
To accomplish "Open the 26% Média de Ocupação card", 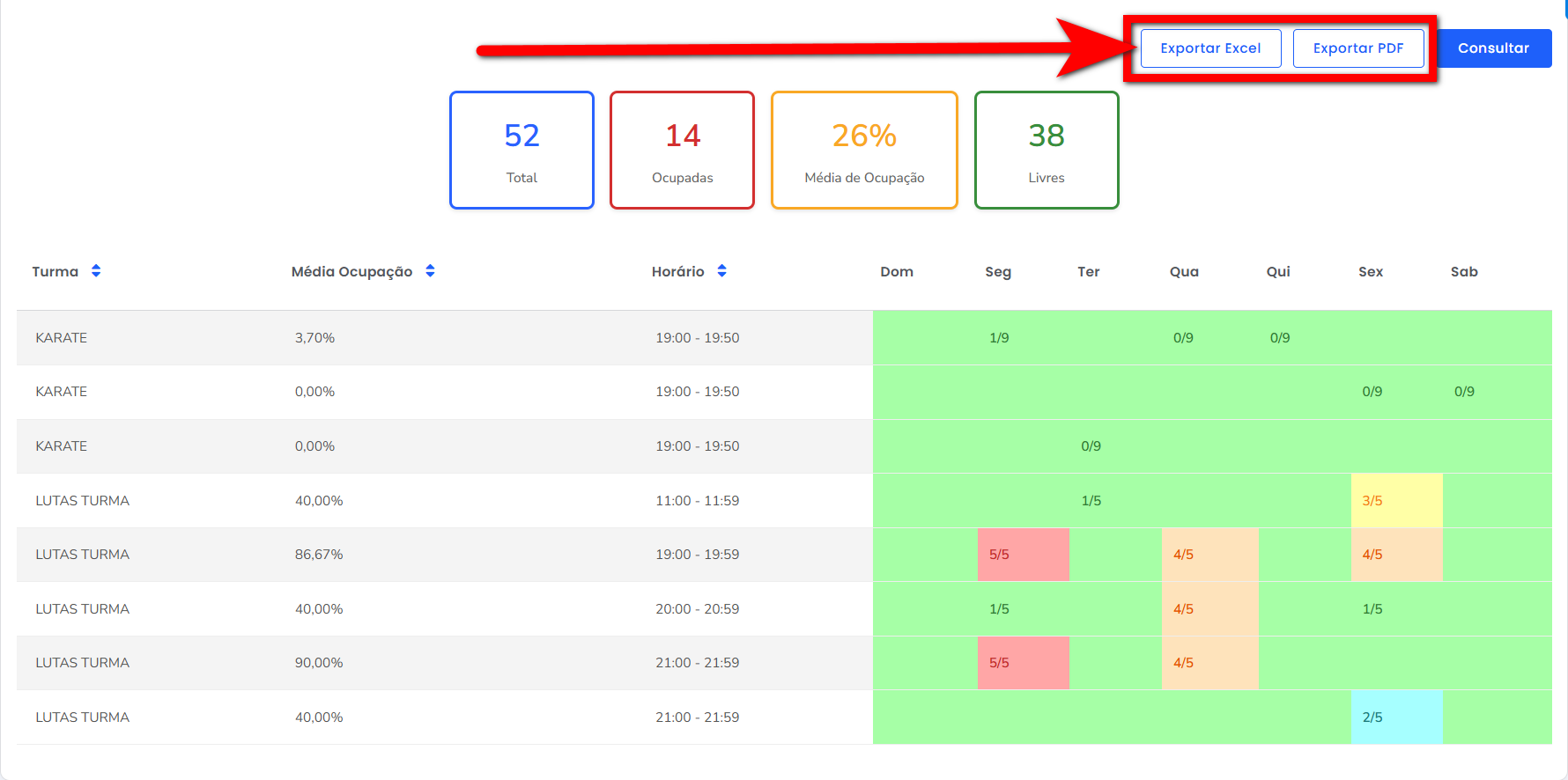I will [863, 151].
